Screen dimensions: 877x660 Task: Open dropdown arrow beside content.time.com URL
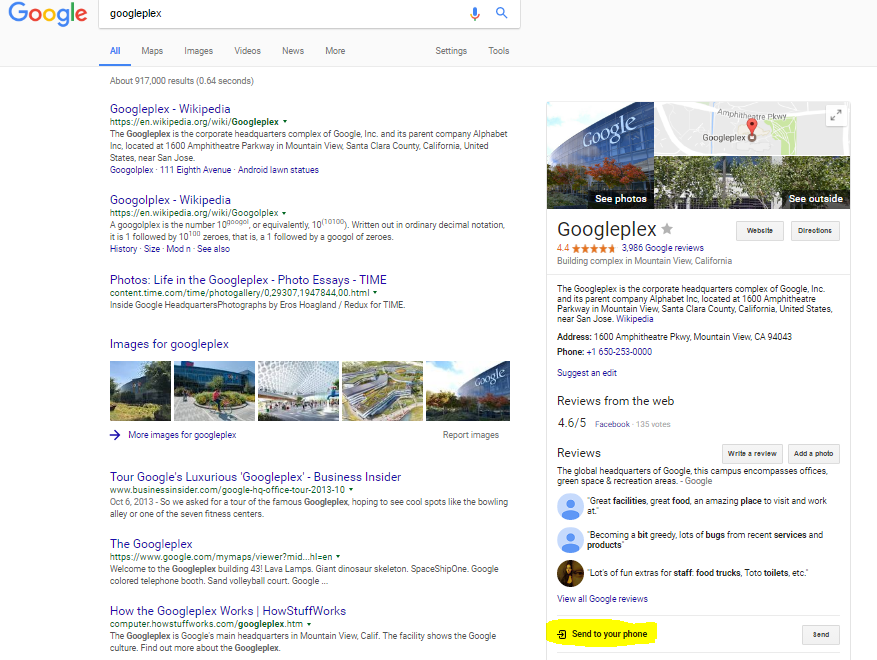pos(375,293)
